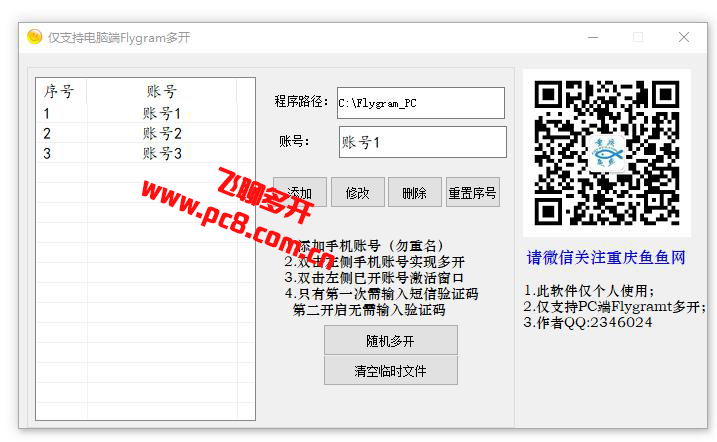The width and height of the screenshot is (717, 442).
Task: Click the 请微信关注重庆鱼鱼网 link text
Action: point(606,257)
